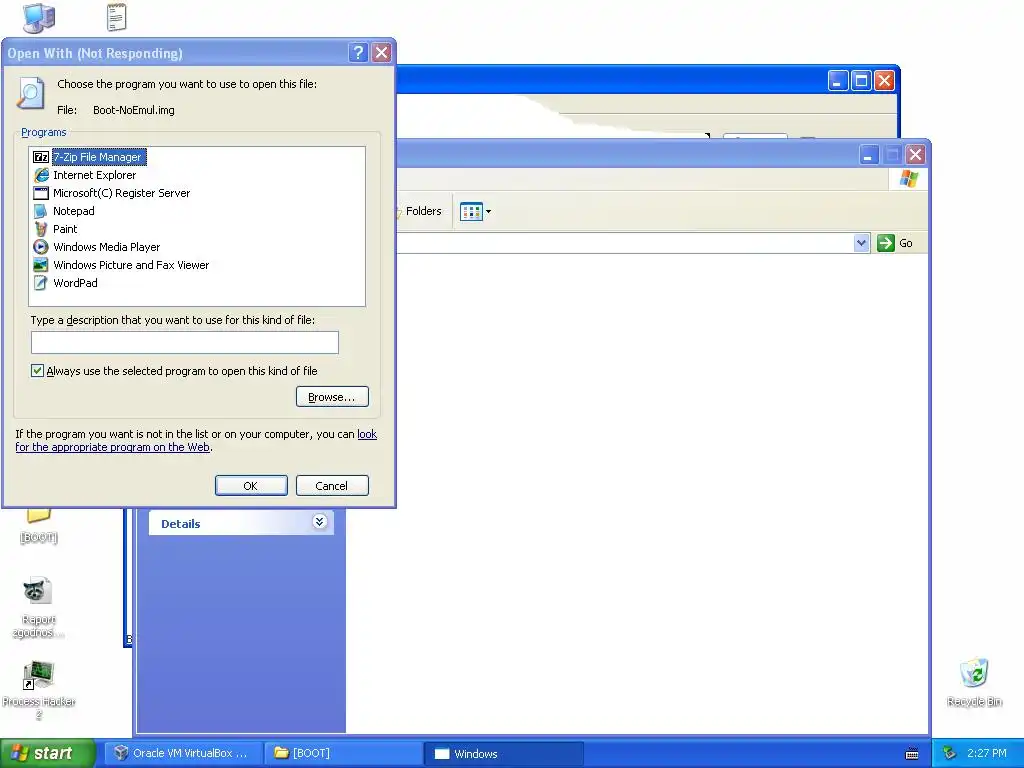Choose Windows Media Player entry
Viewport: 1024px width, 768px height.
coord(106,247)
